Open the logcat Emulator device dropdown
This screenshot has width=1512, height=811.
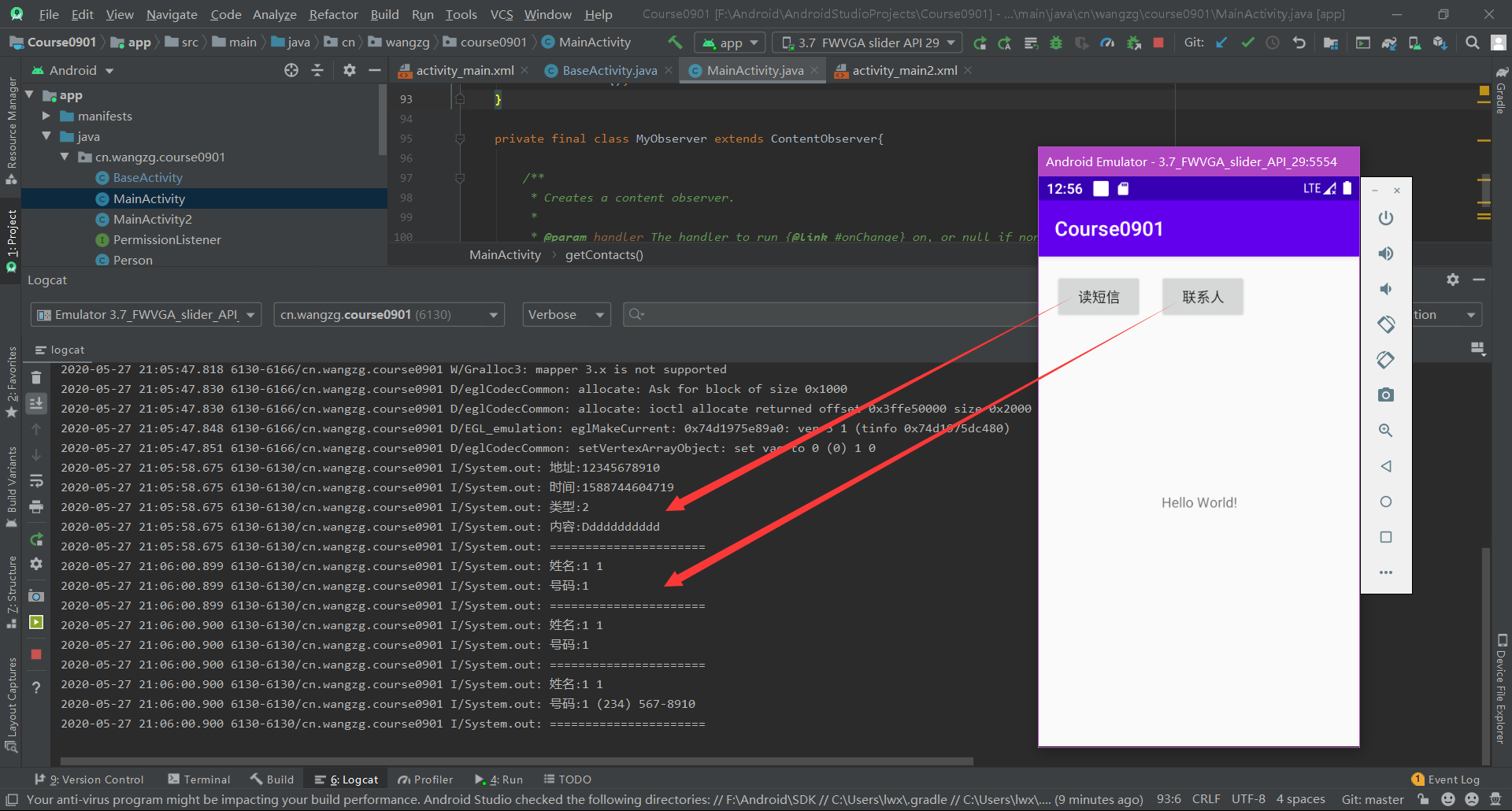[146, 314]
